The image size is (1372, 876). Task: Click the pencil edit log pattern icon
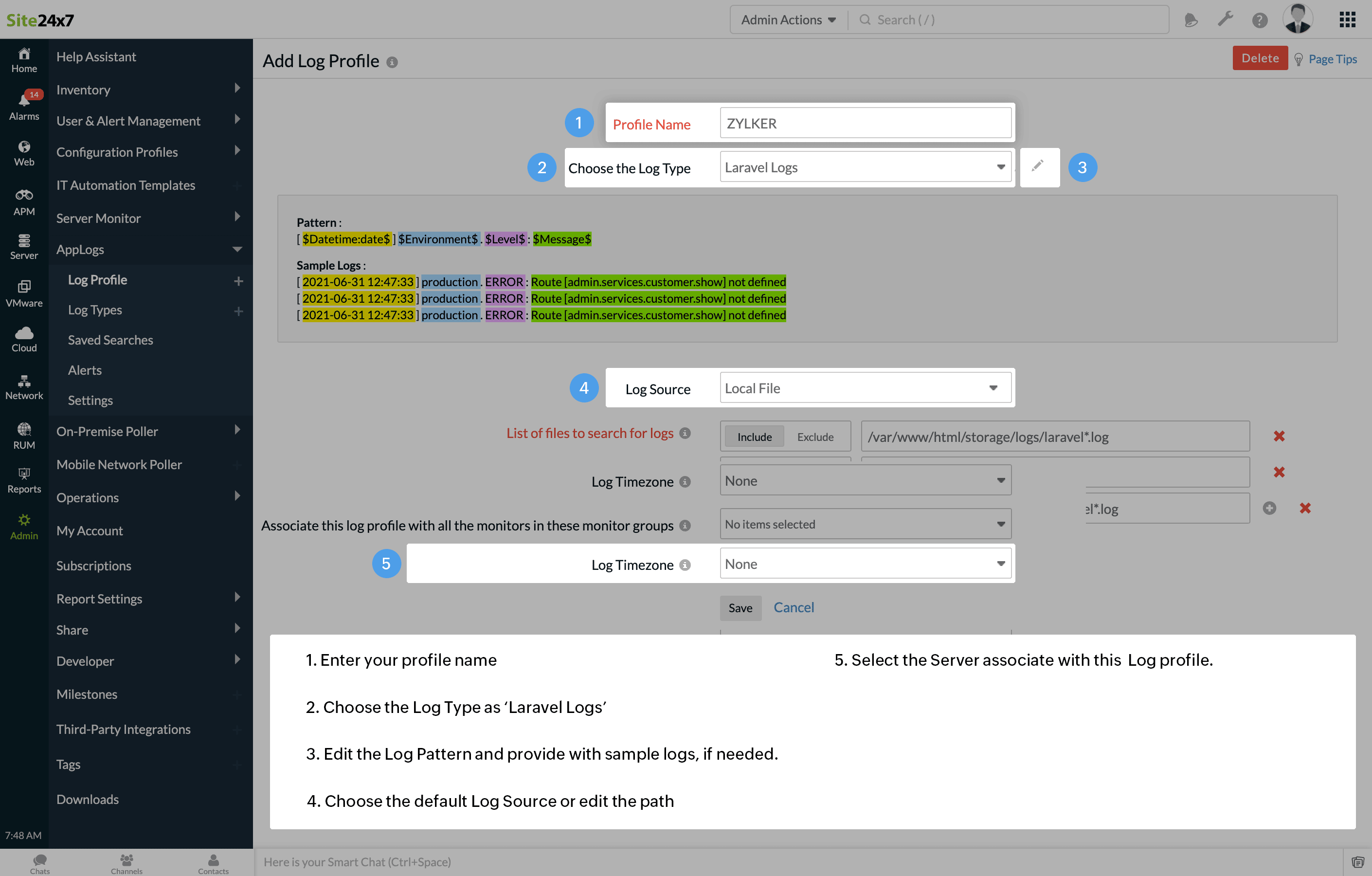pos(1038,166)
